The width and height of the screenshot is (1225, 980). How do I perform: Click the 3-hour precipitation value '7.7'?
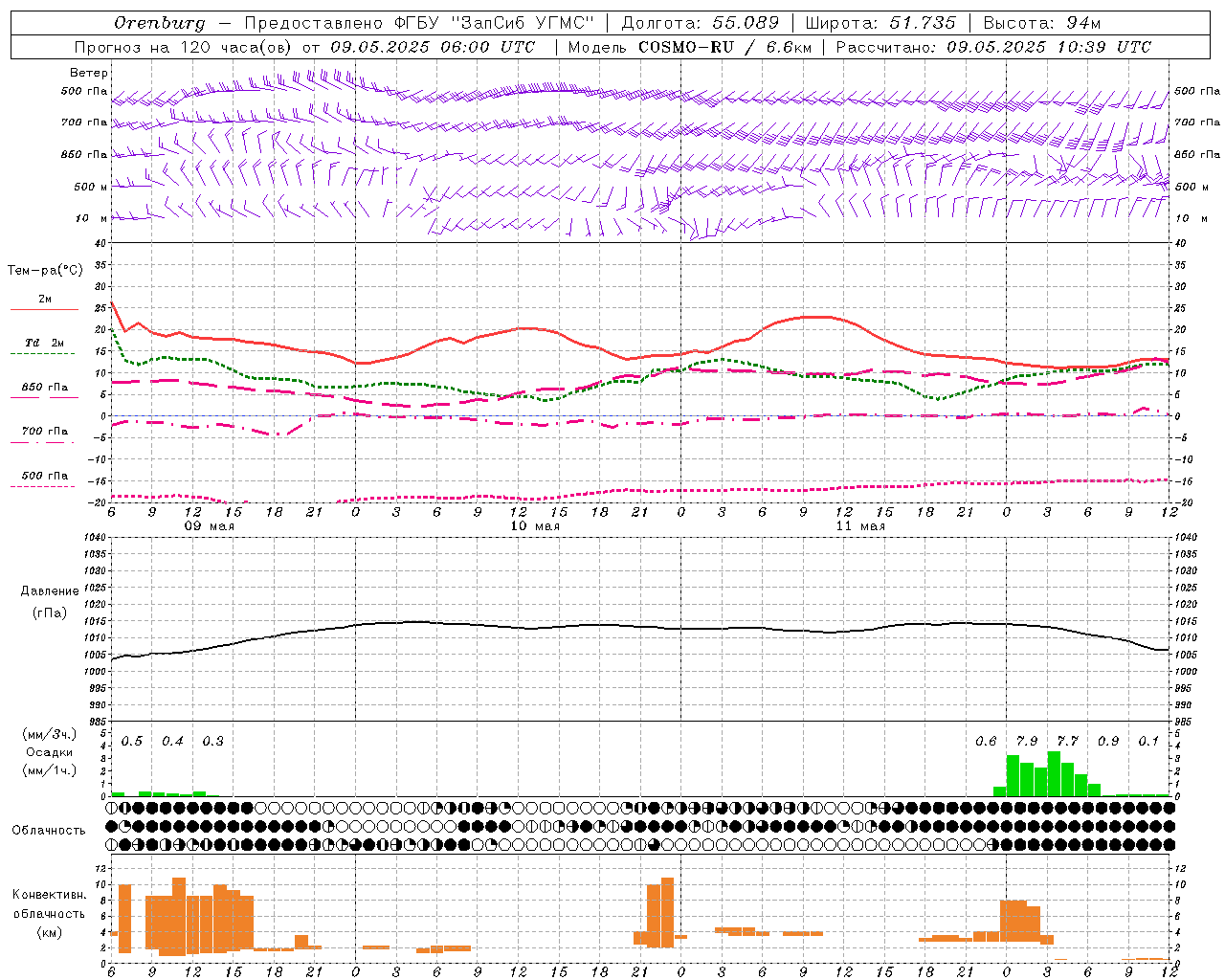click(x=1067, y=742)
